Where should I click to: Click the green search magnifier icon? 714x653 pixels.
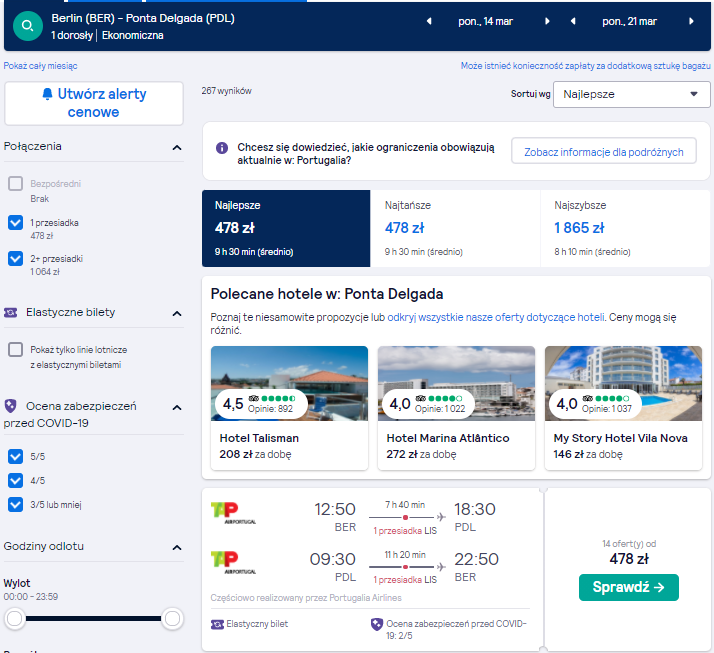point(28,26)
